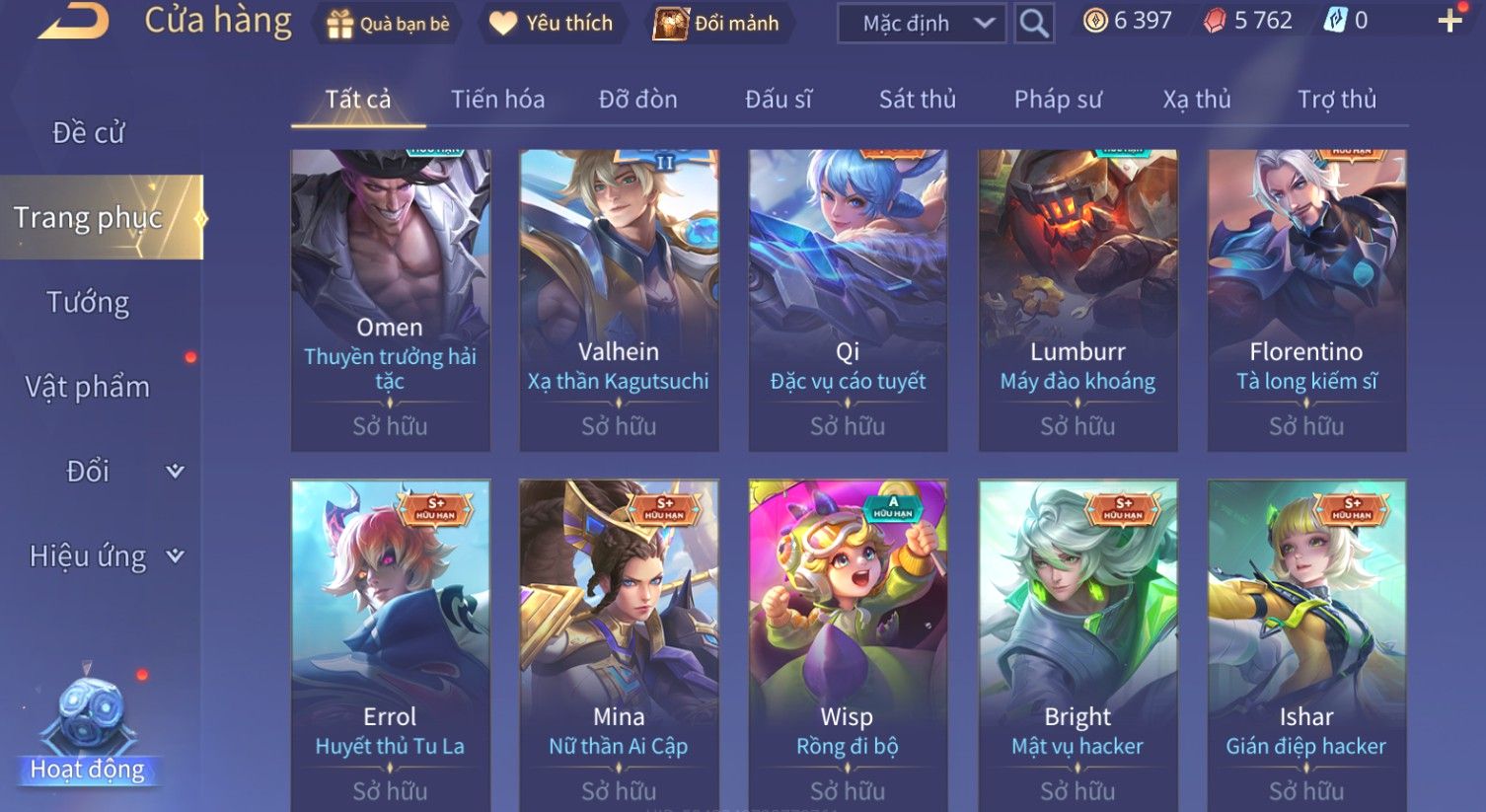The width and height of the screenshot is (1486, 812).
Task: Go to Đề cử sidebar section
Action: point(88,132)
